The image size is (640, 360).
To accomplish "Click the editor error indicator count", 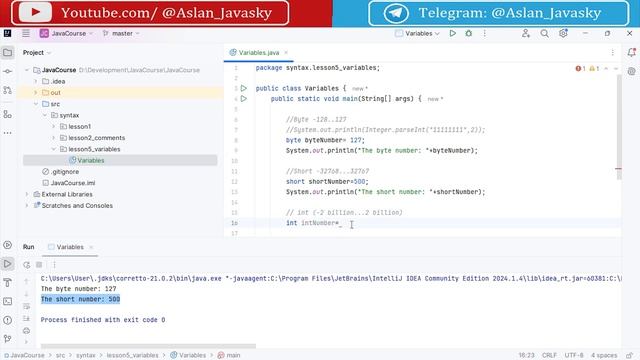I will point(580,69).
